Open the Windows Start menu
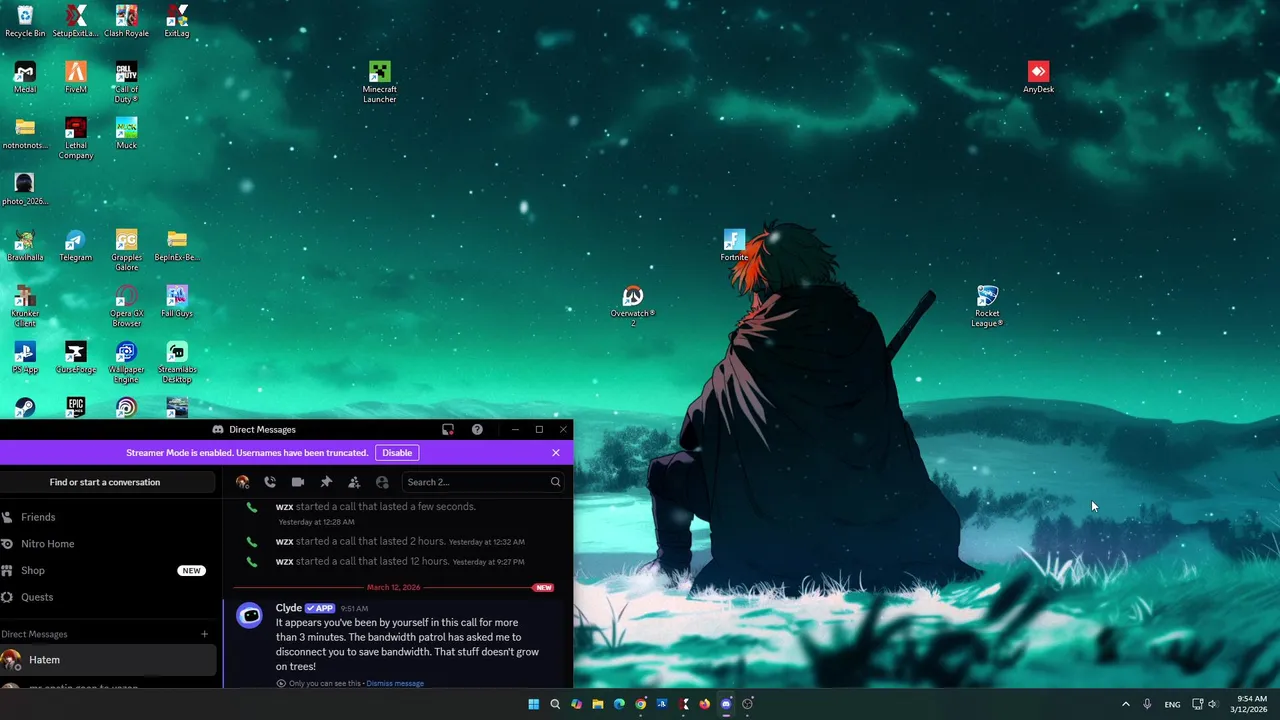The image size is (1280, 720). (533, 704)
